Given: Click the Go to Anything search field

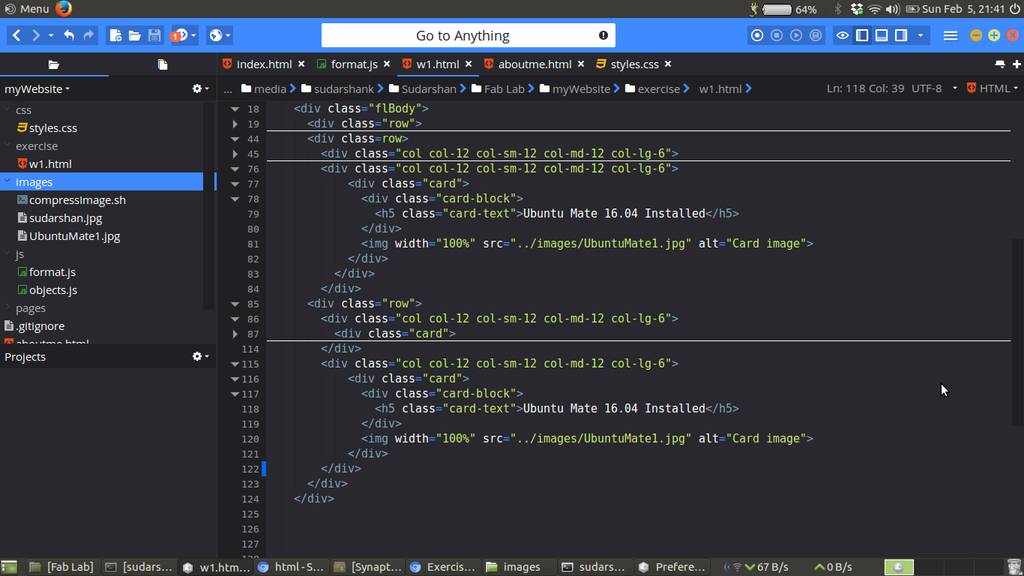Looking at the screenshot, I should click(x=468, y=35).
